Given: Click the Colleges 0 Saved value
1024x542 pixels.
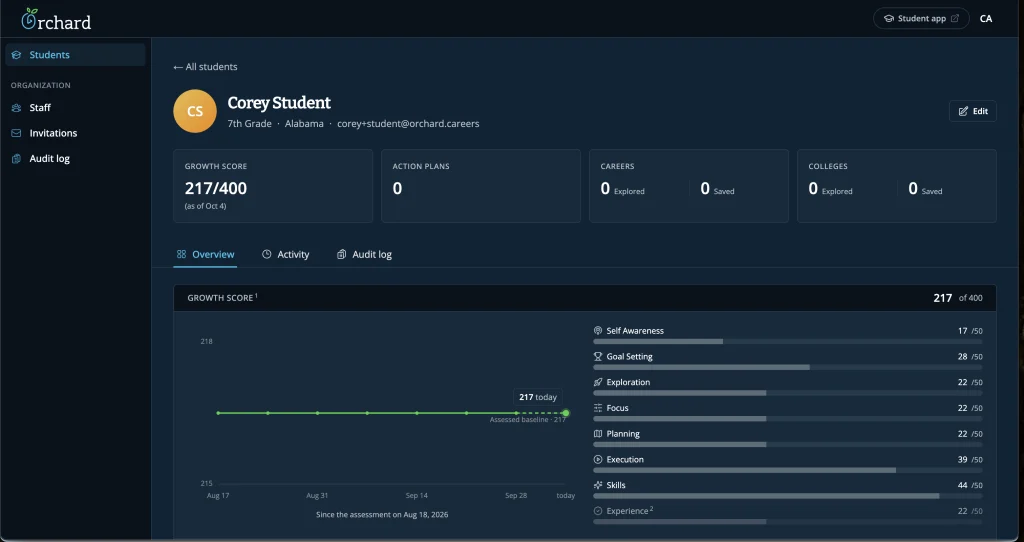Looking at the screenshot, I should coord(925,189).
